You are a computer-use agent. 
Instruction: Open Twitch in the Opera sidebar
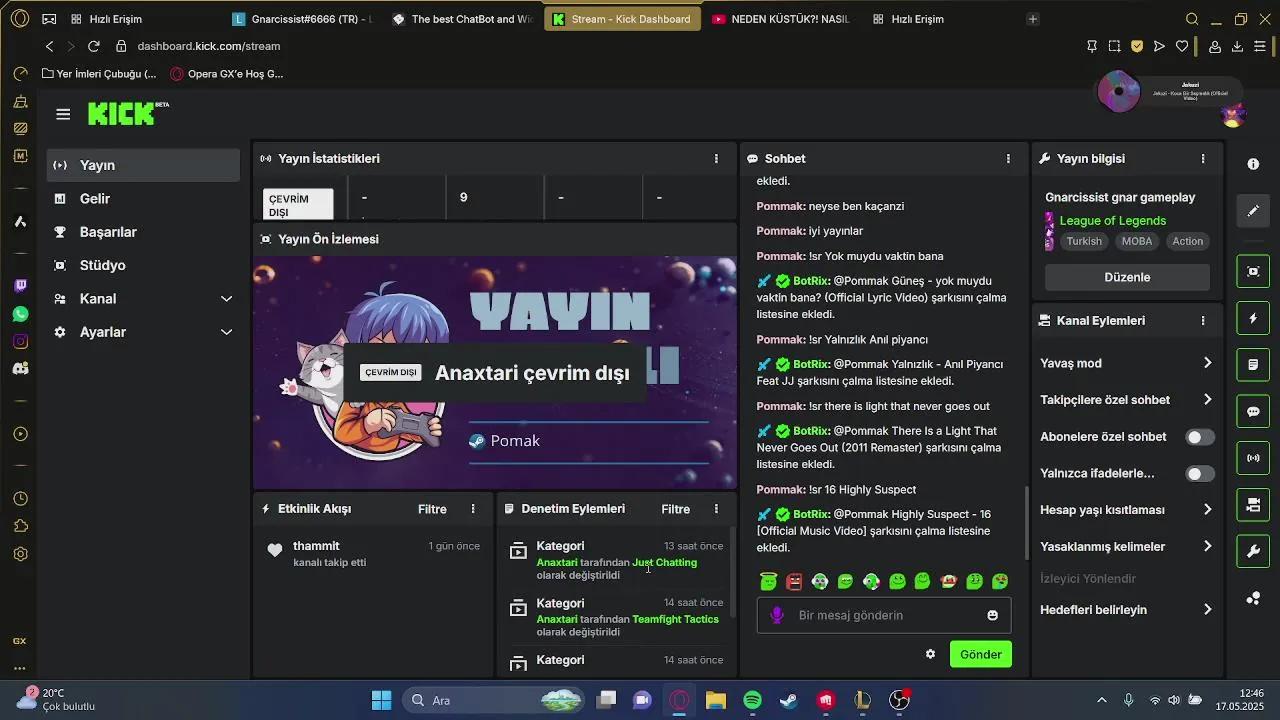pos(20,286)
